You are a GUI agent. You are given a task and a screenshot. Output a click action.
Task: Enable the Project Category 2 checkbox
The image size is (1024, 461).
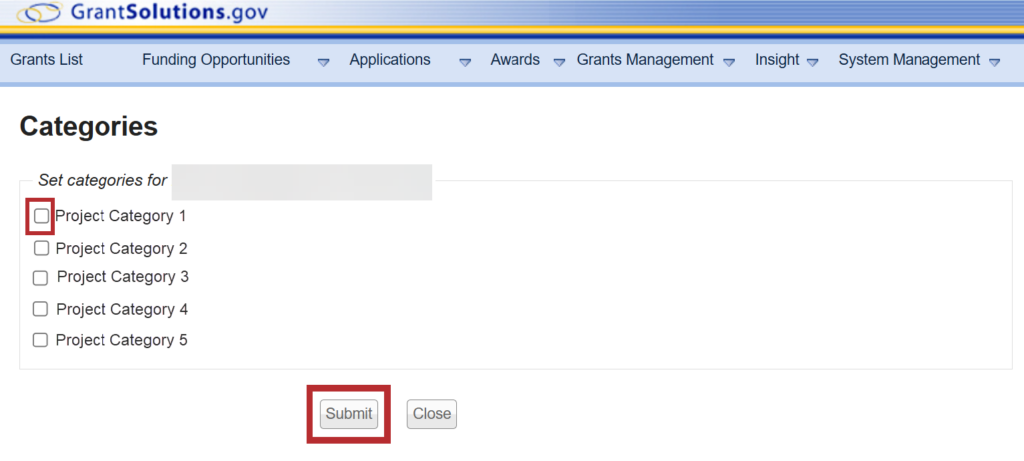pyautogui.click(x=41, y=249)
